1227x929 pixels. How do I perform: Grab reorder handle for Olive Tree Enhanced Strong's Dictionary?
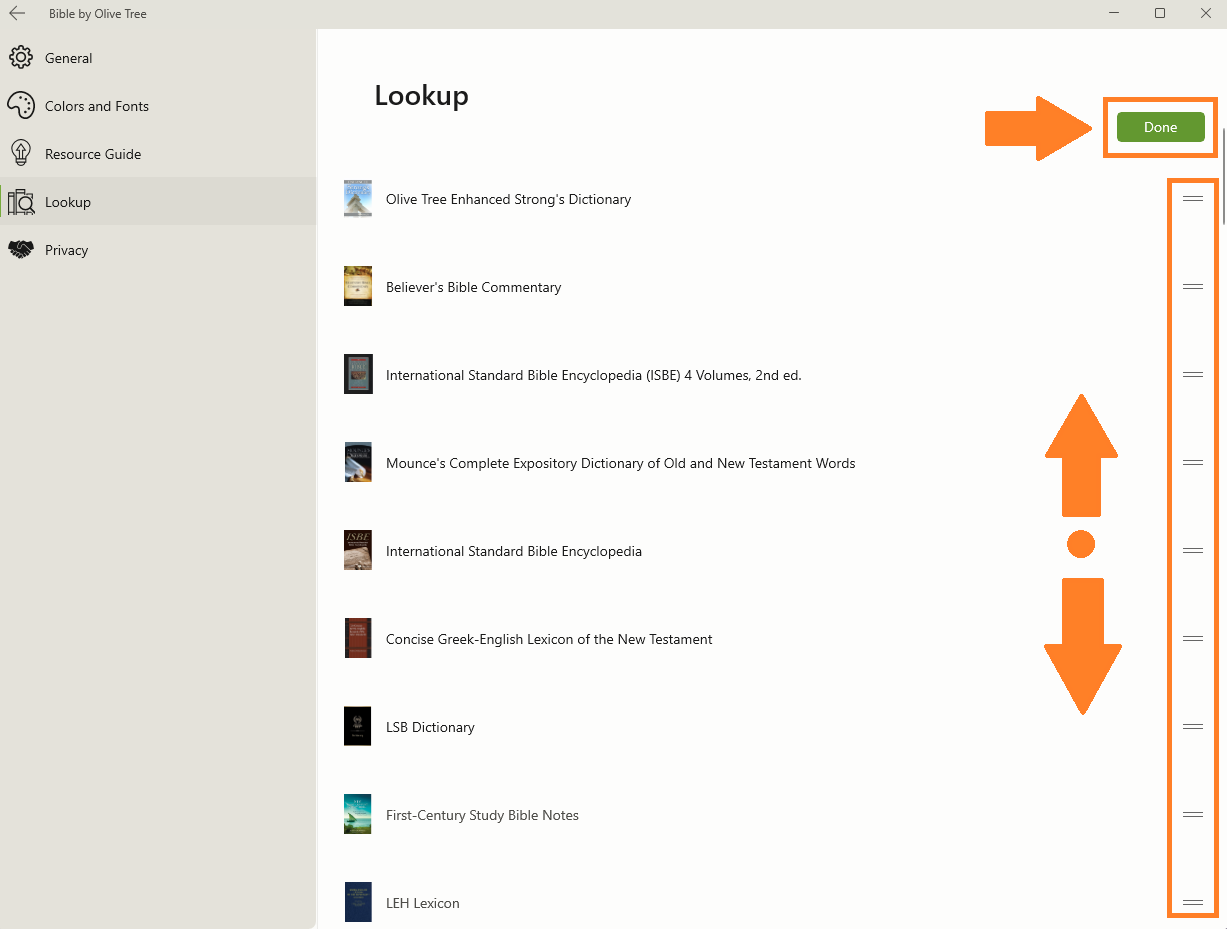click(1192, 199)
